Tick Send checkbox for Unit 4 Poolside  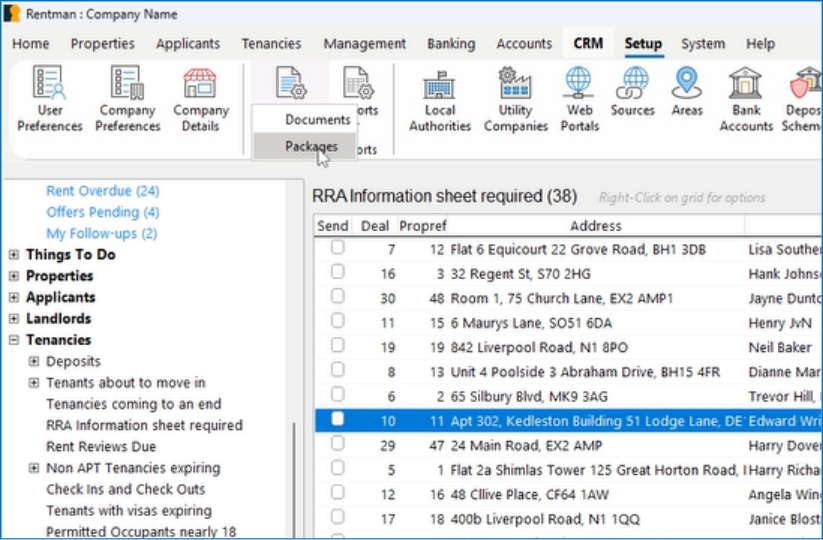[337, 370]
